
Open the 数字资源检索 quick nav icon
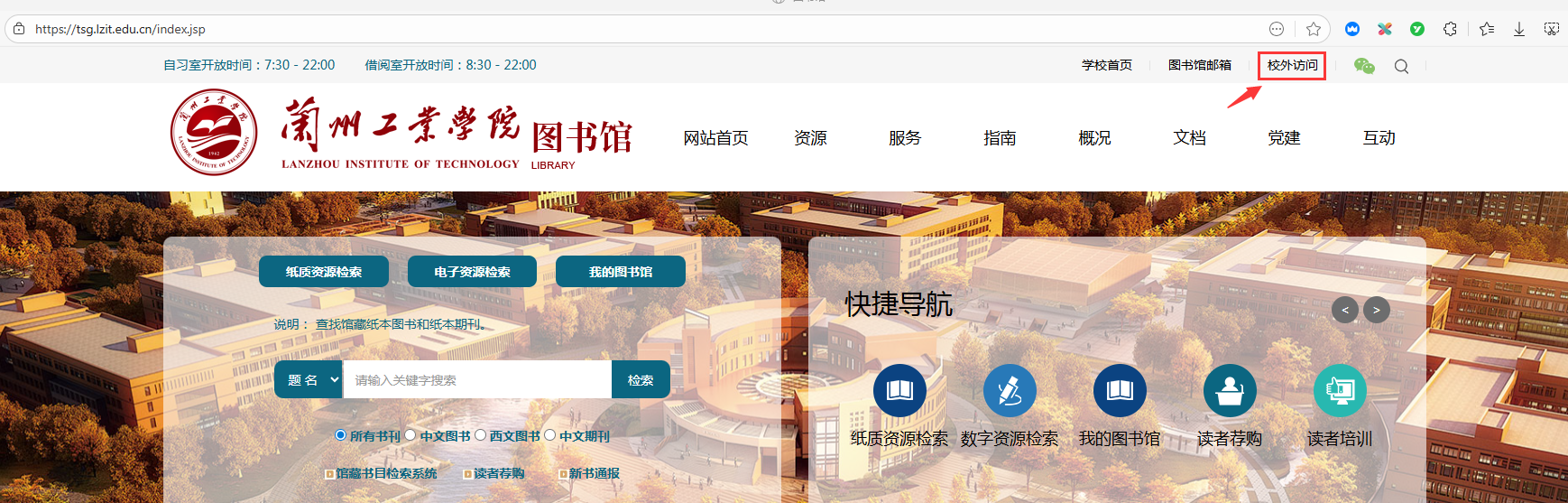[x=1010, y=390]
